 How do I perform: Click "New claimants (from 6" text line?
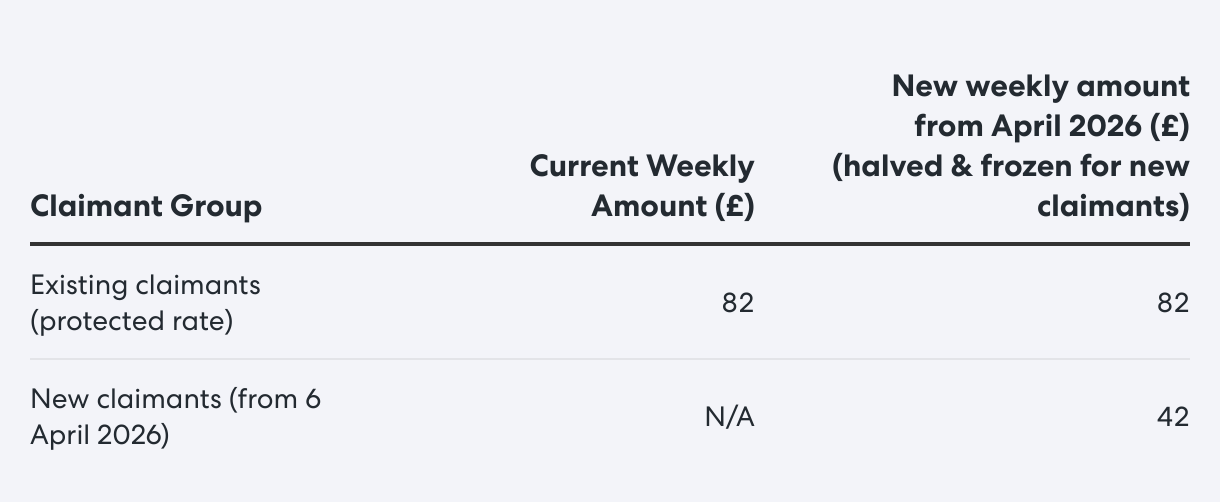click(176, 399)
